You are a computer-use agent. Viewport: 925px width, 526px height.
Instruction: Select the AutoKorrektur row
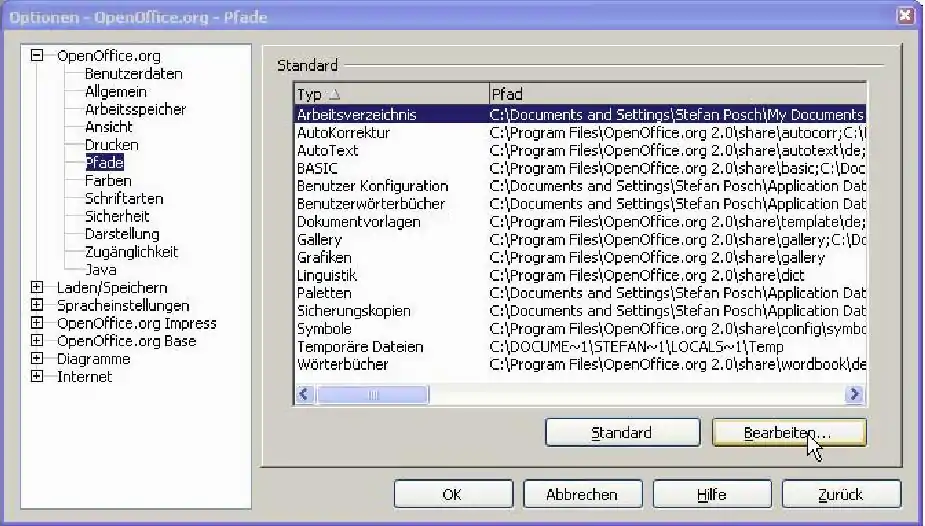coord(580,132)
